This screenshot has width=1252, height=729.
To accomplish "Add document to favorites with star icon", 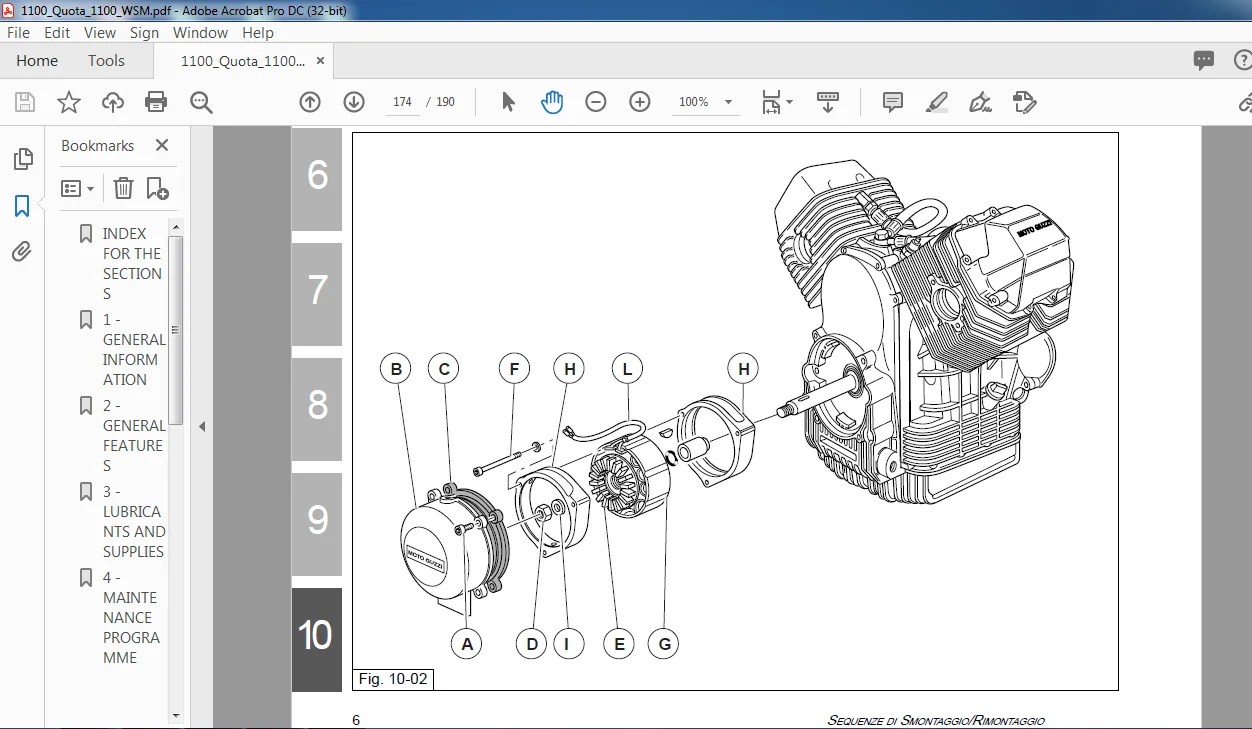I will coord(69,102).
